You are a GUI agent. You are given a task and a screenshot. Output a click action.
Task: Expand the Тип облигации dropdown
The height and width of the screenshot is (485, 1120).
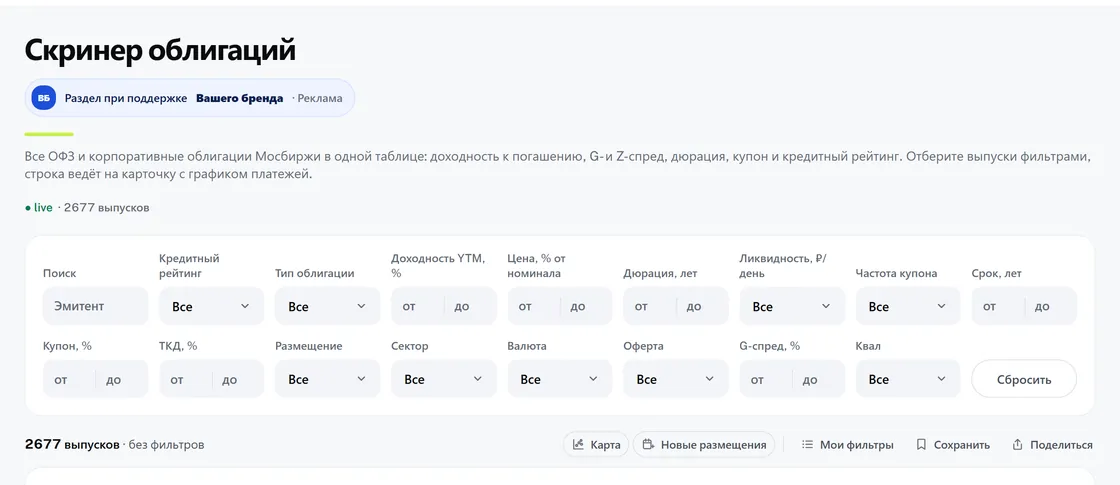[x=327, y=306]
